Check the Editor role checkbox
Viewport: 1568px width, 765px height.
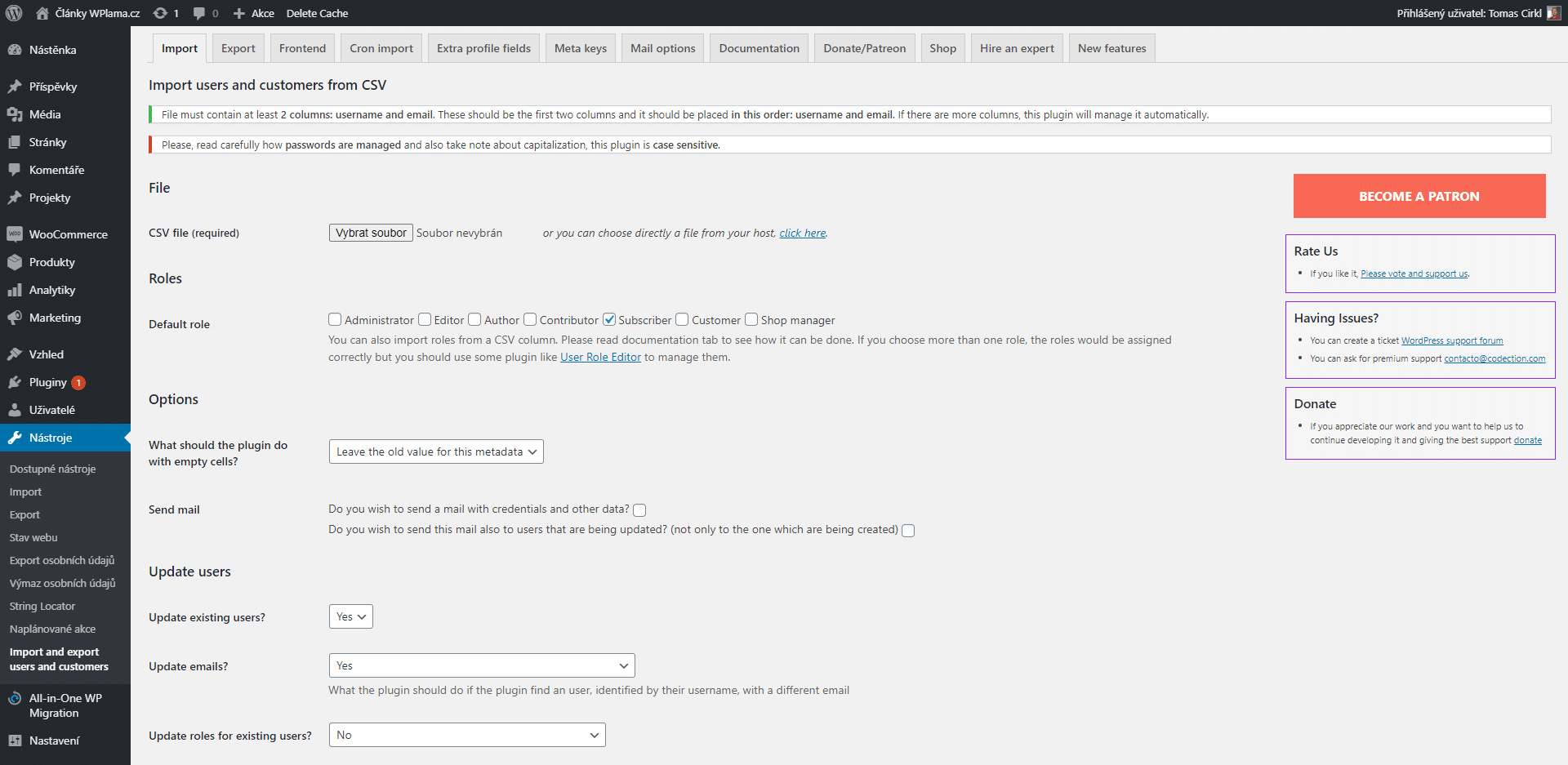coord(425,319)
